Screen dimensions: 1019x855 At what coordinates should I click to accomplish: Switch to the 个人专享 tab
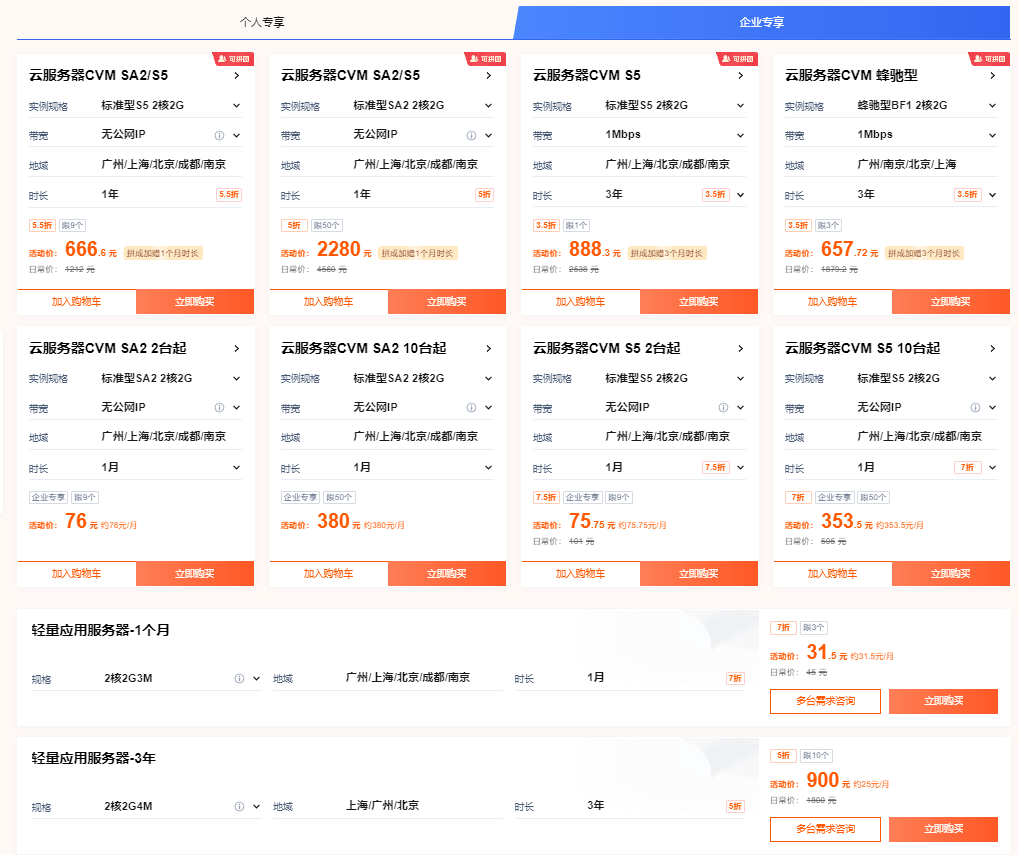coord(262,22)
